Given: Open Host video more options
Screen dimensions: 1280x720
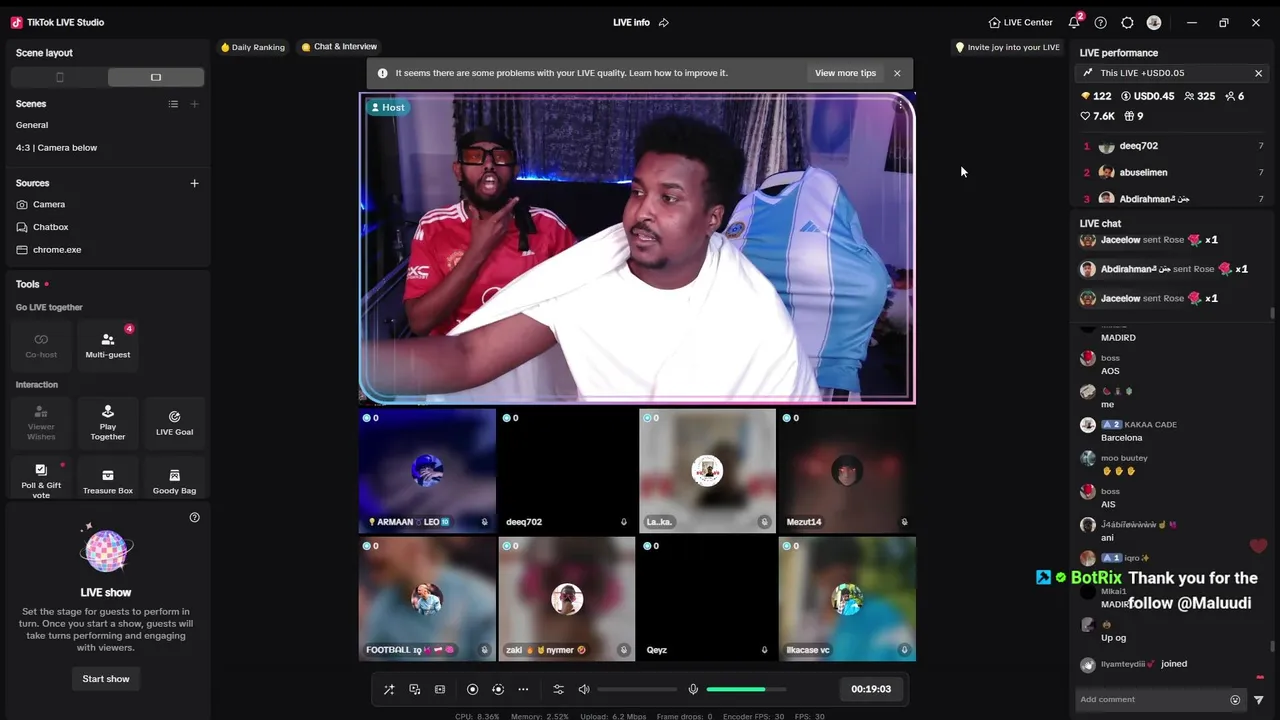Looking at the screenshot, I should coord(900,105).
